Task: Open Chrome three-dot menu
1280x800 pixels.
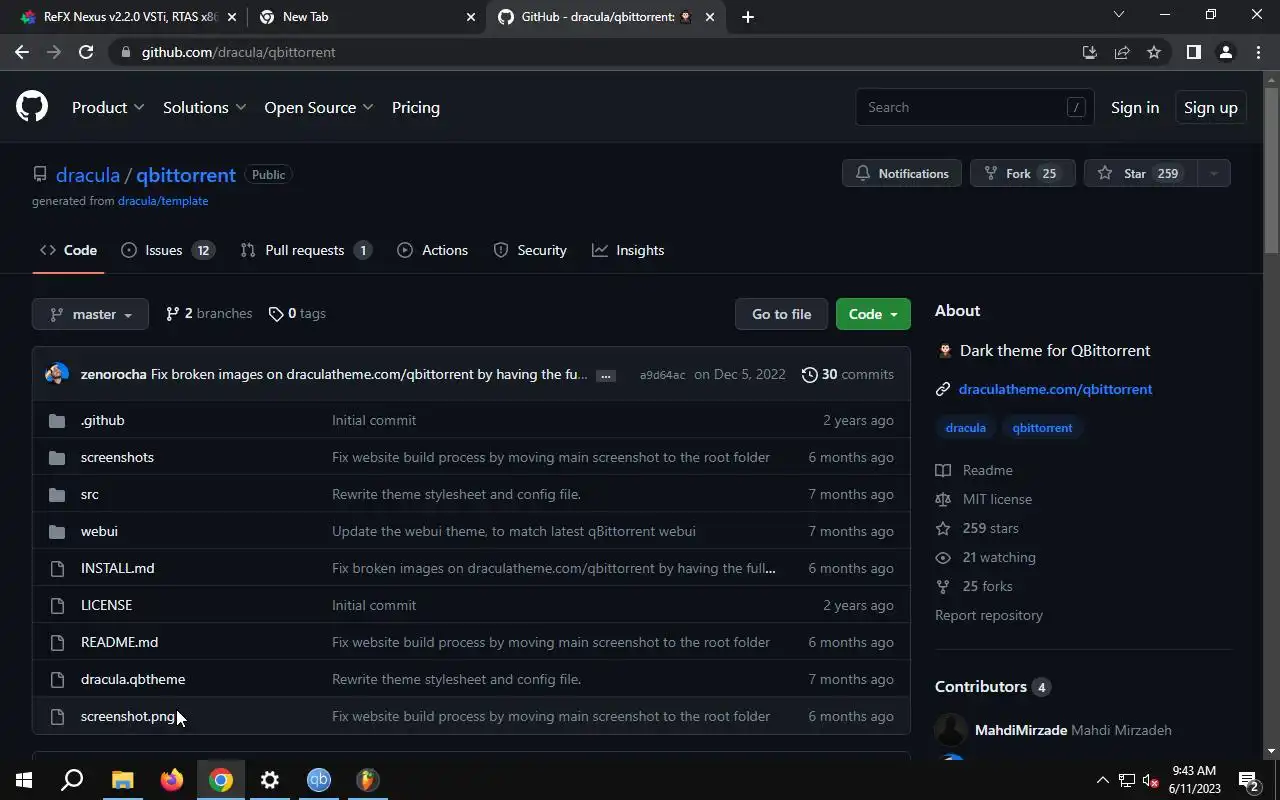Action: tap(1258, 52)
